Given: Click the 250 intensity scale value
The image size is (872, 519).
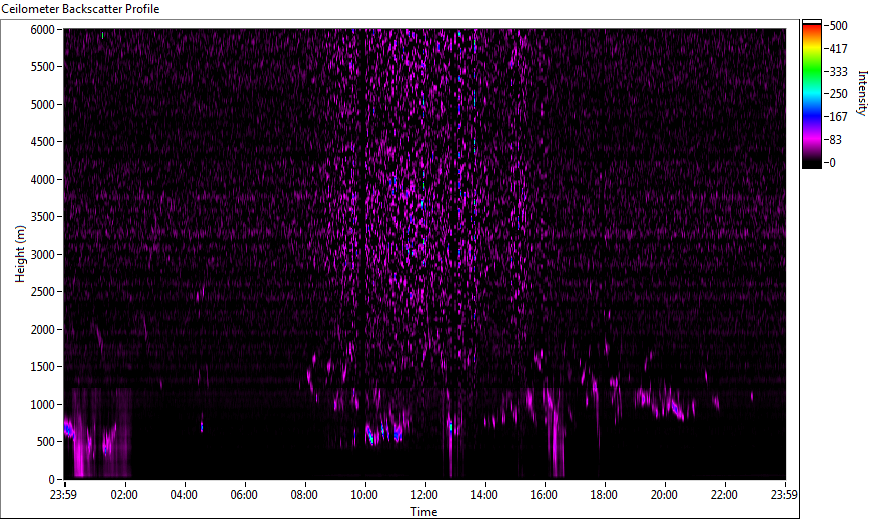Looking at the screenshot, I should (839, 94).
